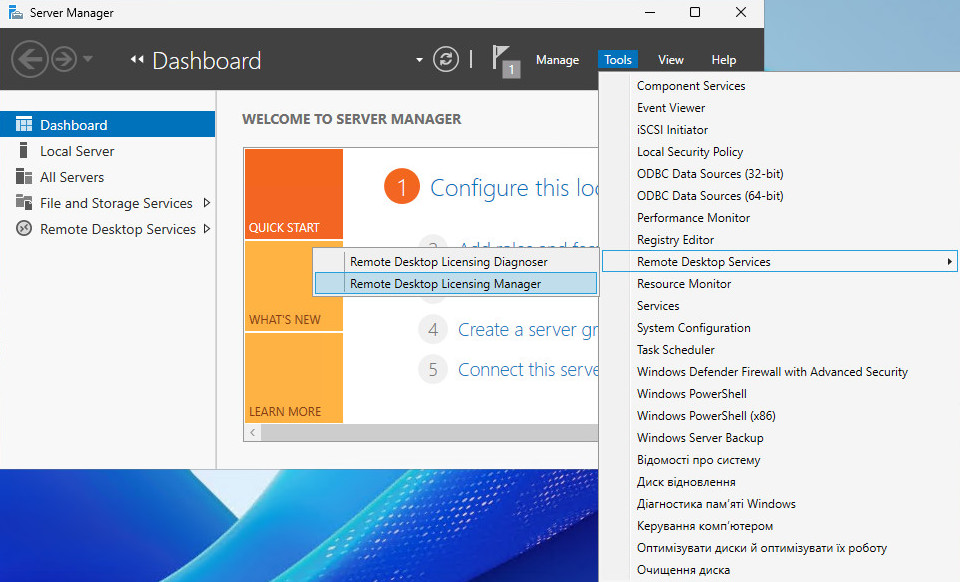Viewport: 960px width, 582px height.
Task: Click the Remote Desktop Services submenu arrow
Action: pyautogui.click(x=949, y=262)
